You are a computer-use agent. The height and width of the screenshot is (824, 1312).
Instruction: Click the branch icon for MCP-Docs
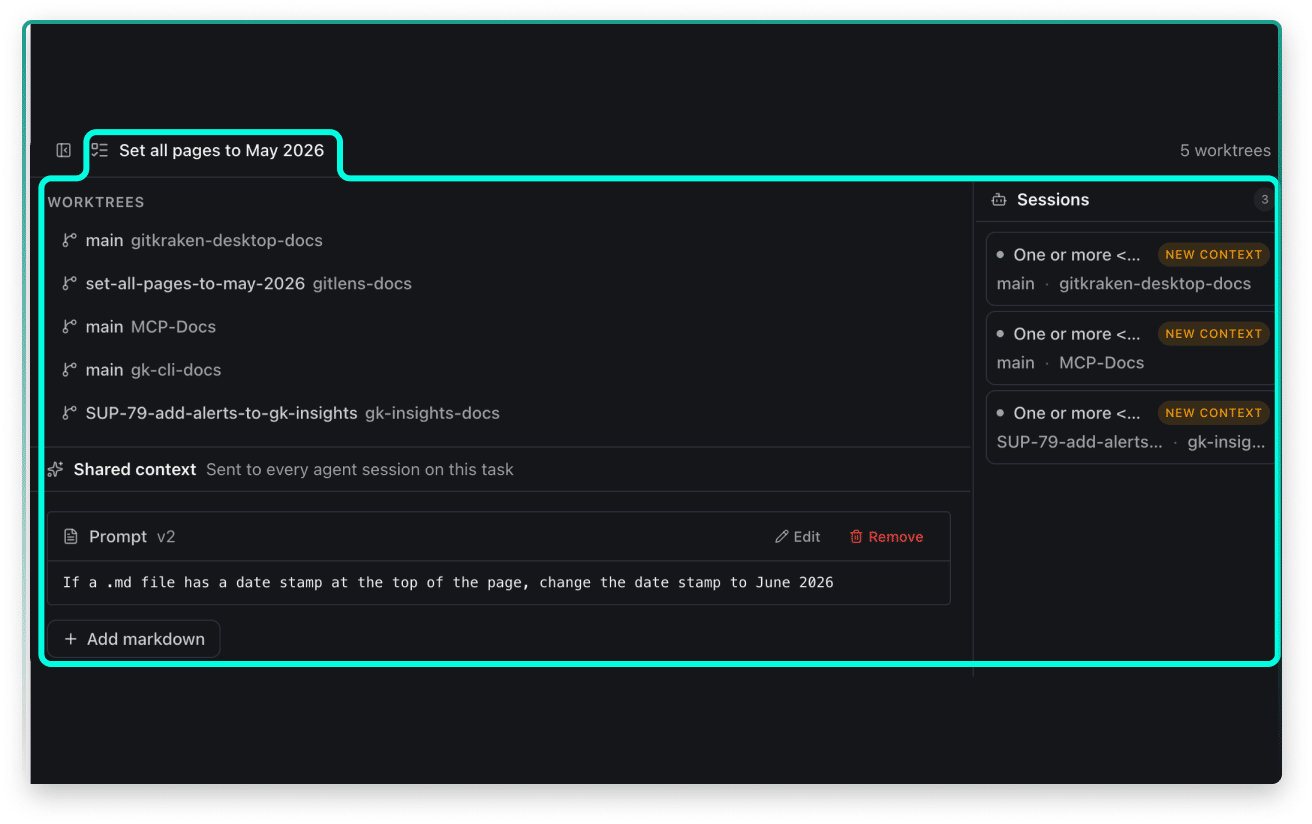[x=69, y=327]
